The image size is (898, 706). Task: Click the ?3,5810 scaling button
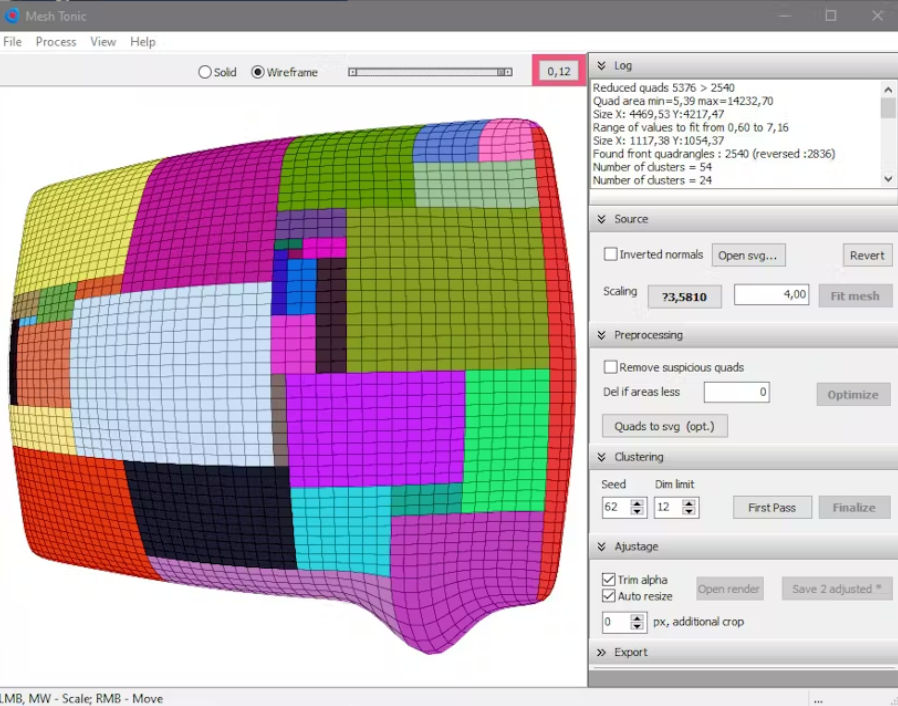pyautogui.click(x=684, y=297)
